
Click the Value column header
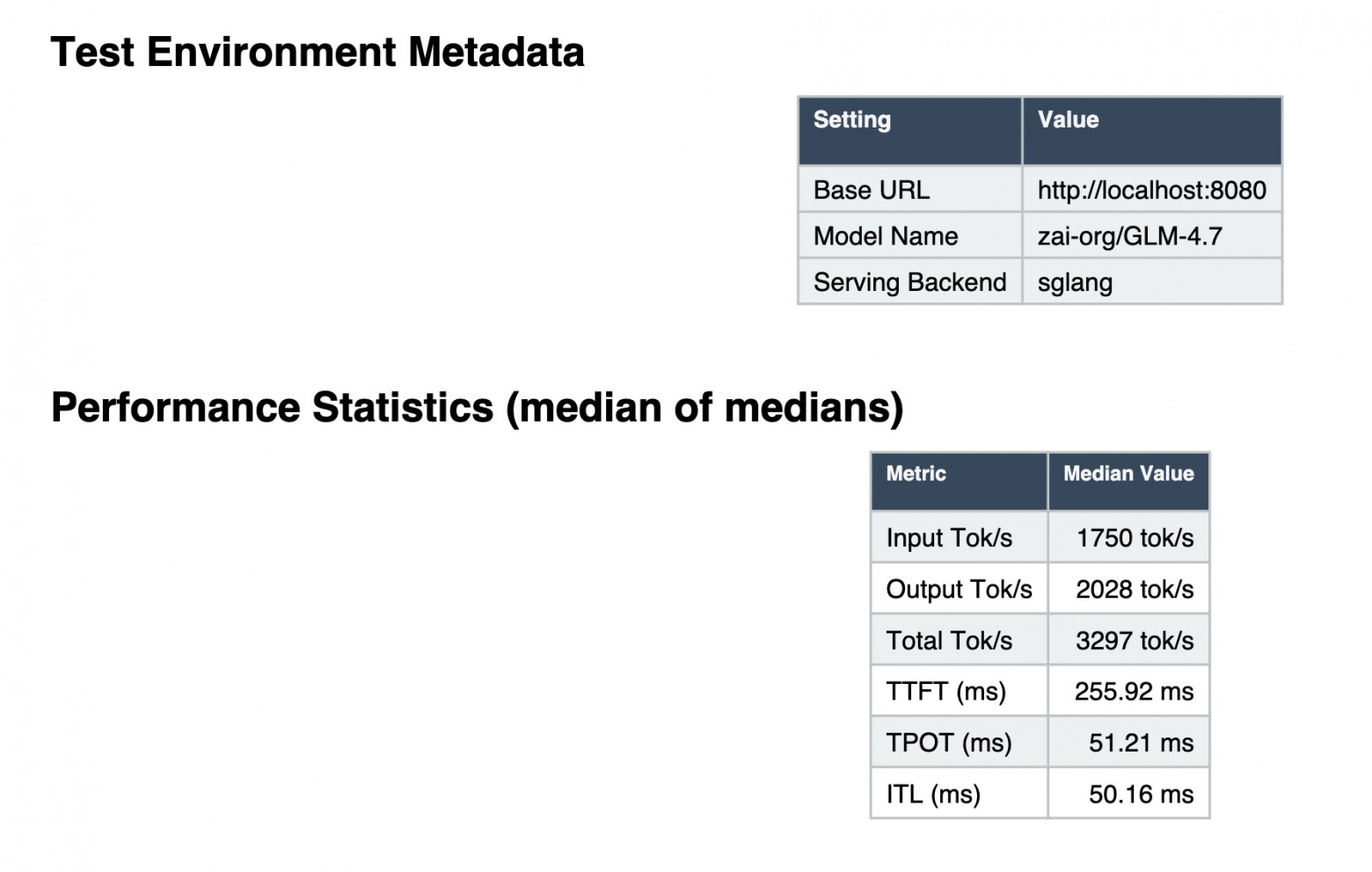point(1068,120)
